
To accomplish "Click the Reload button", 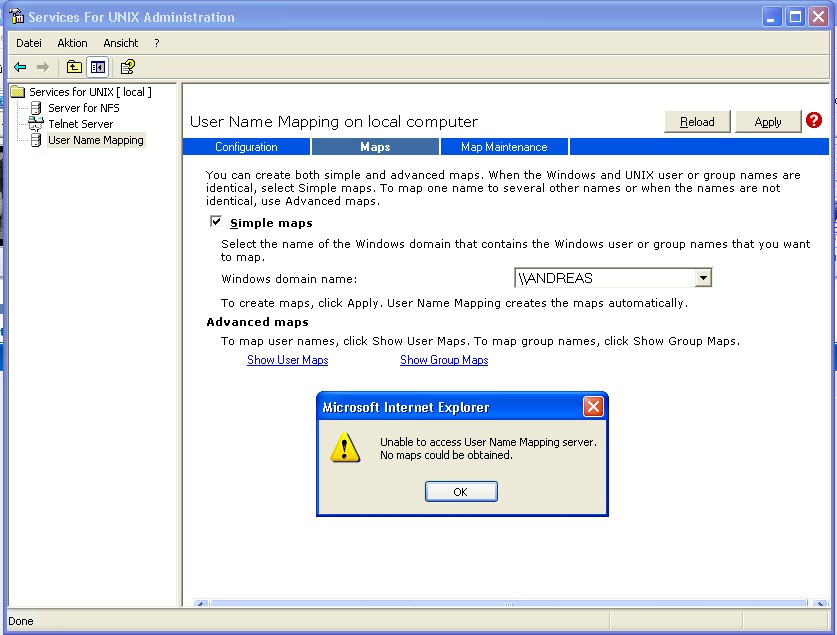I will pyautogui.click(x=697, y=122).
